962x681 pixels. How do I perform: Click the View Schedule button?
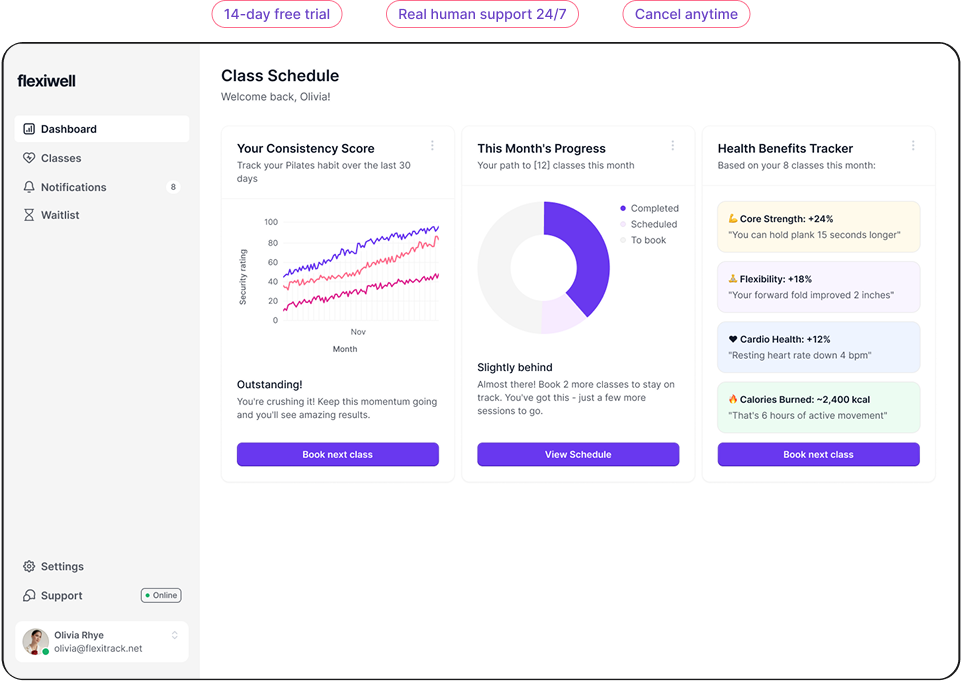(x=578, y=454)
